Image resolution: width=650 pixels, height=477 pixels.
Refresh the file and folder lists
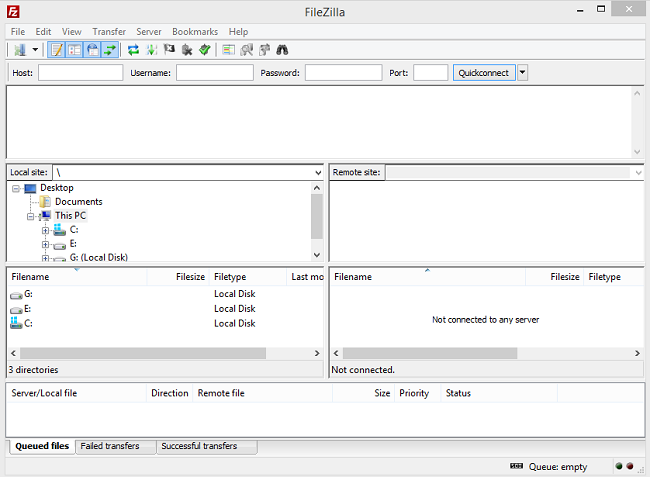[133, 50]
